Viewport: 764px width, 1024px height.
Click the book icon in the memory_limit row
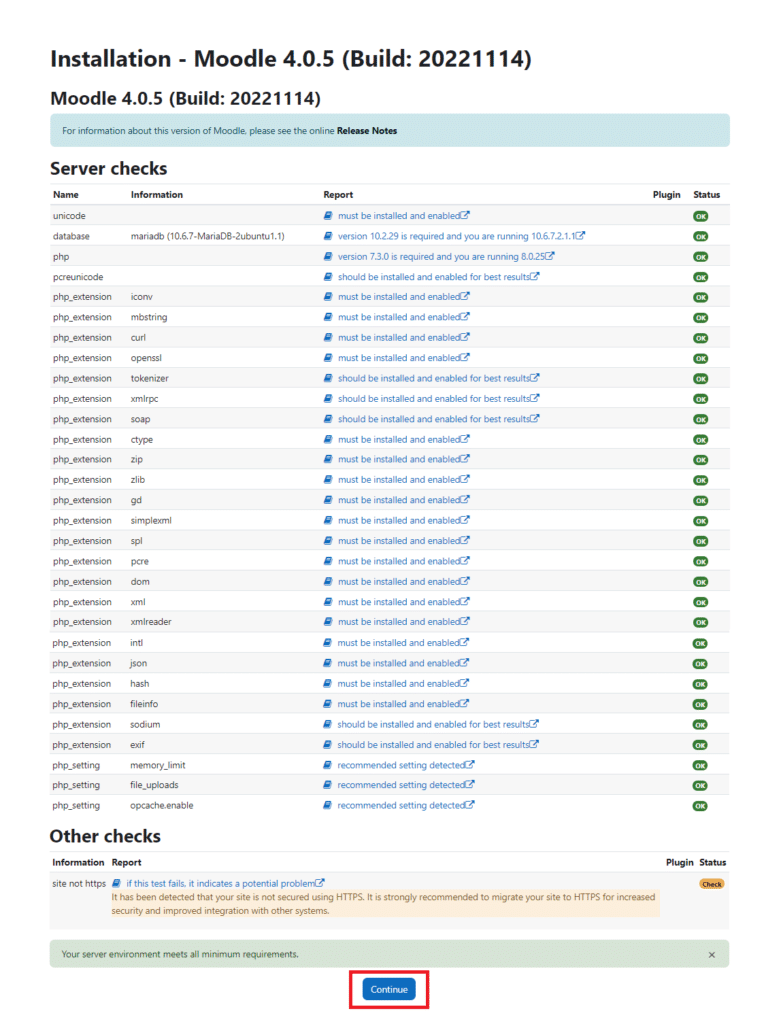(328, 765)
